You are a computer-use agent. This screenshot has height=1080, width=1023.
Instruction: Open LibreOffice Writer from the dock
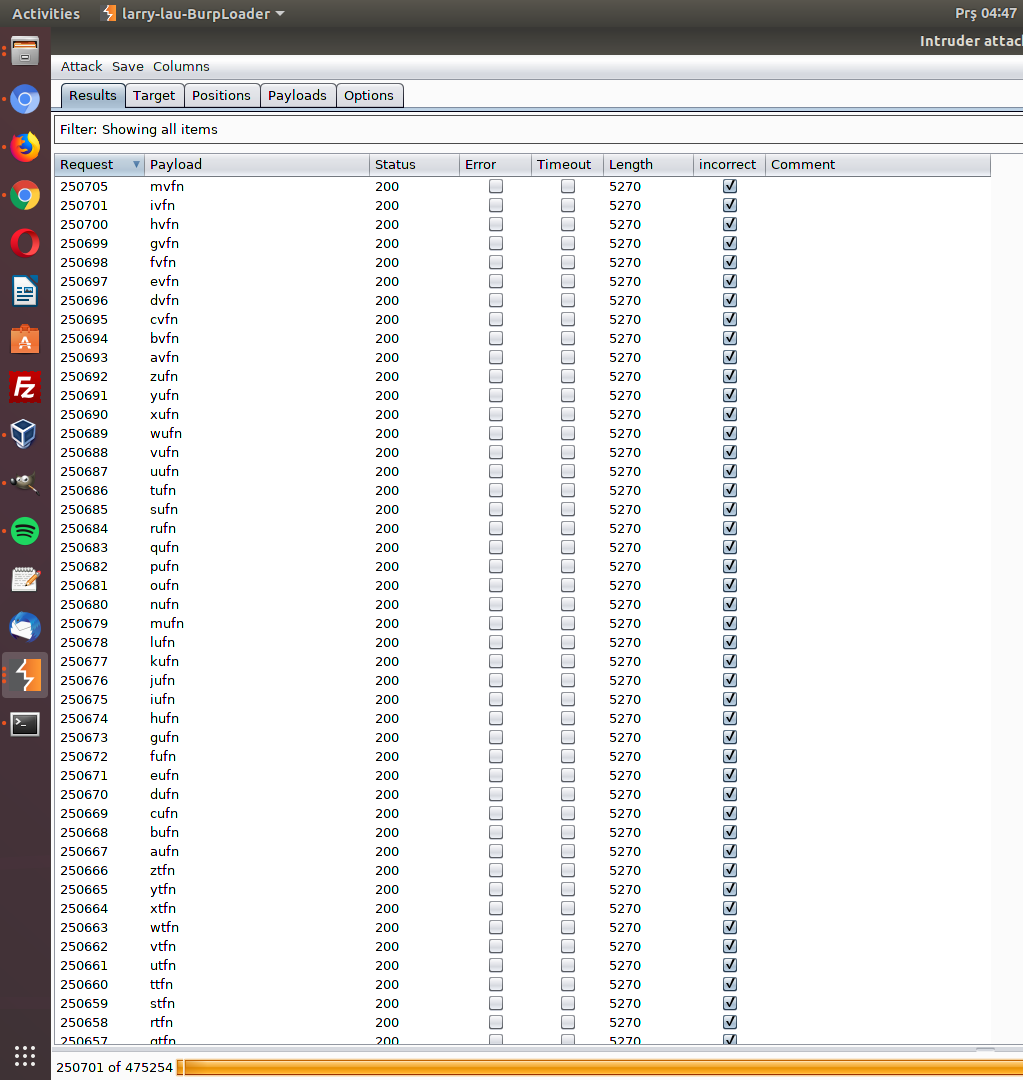[25, 291]
